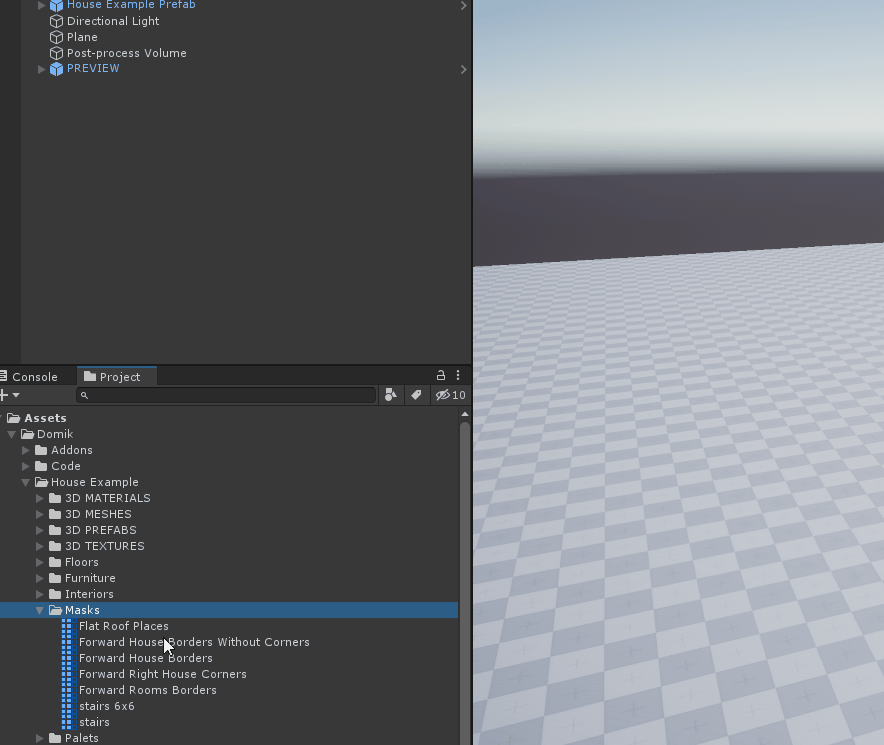The width and height of the screenshot is (884, 745).
Task: Select the Furniture folder
Action: pos(90,578)
